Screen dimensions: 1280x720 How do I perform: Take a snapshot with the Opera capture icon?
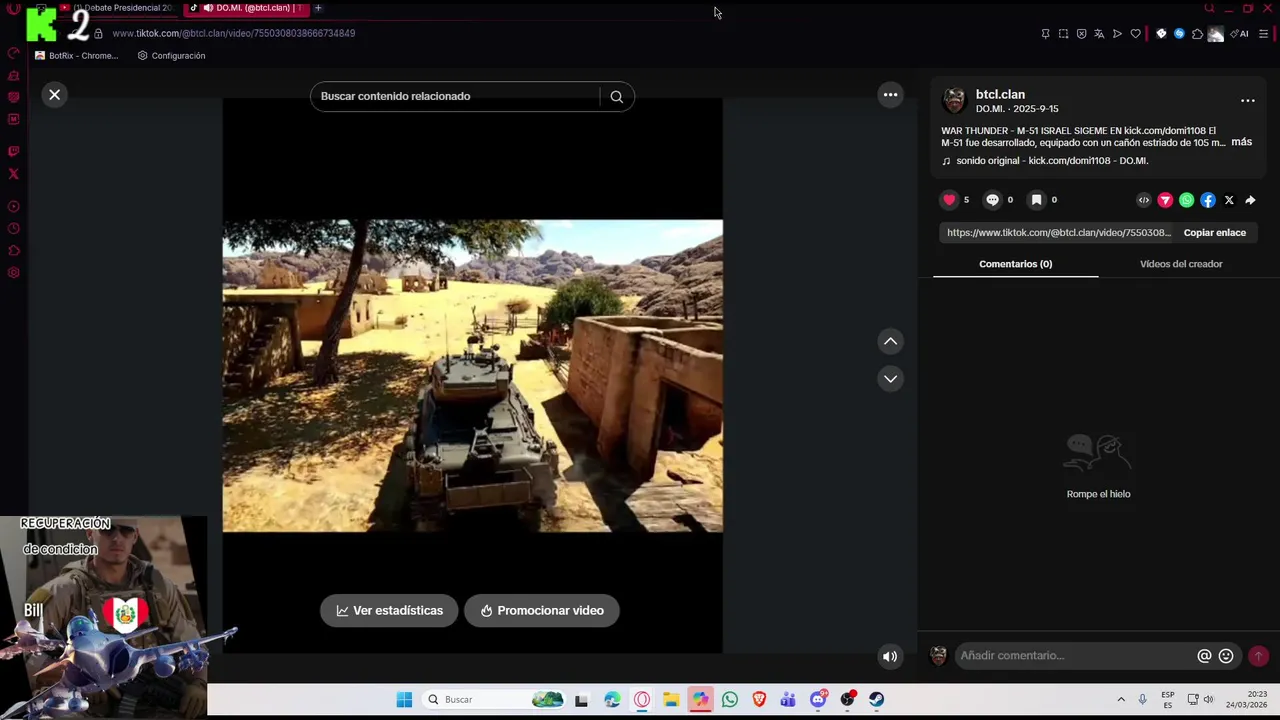pos(1063,34)
